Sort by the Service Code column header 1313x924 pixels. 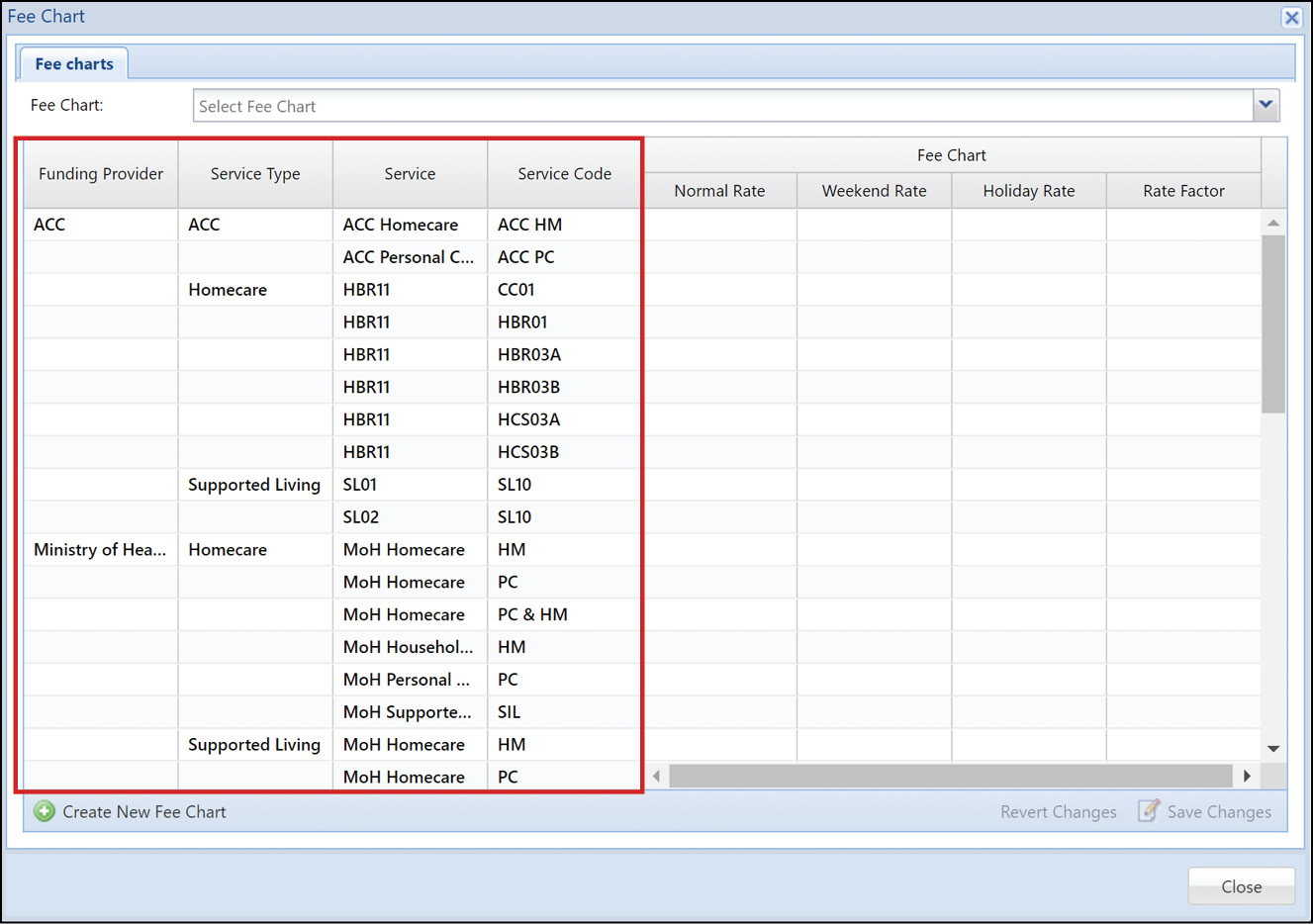click(x=564, y=174)
